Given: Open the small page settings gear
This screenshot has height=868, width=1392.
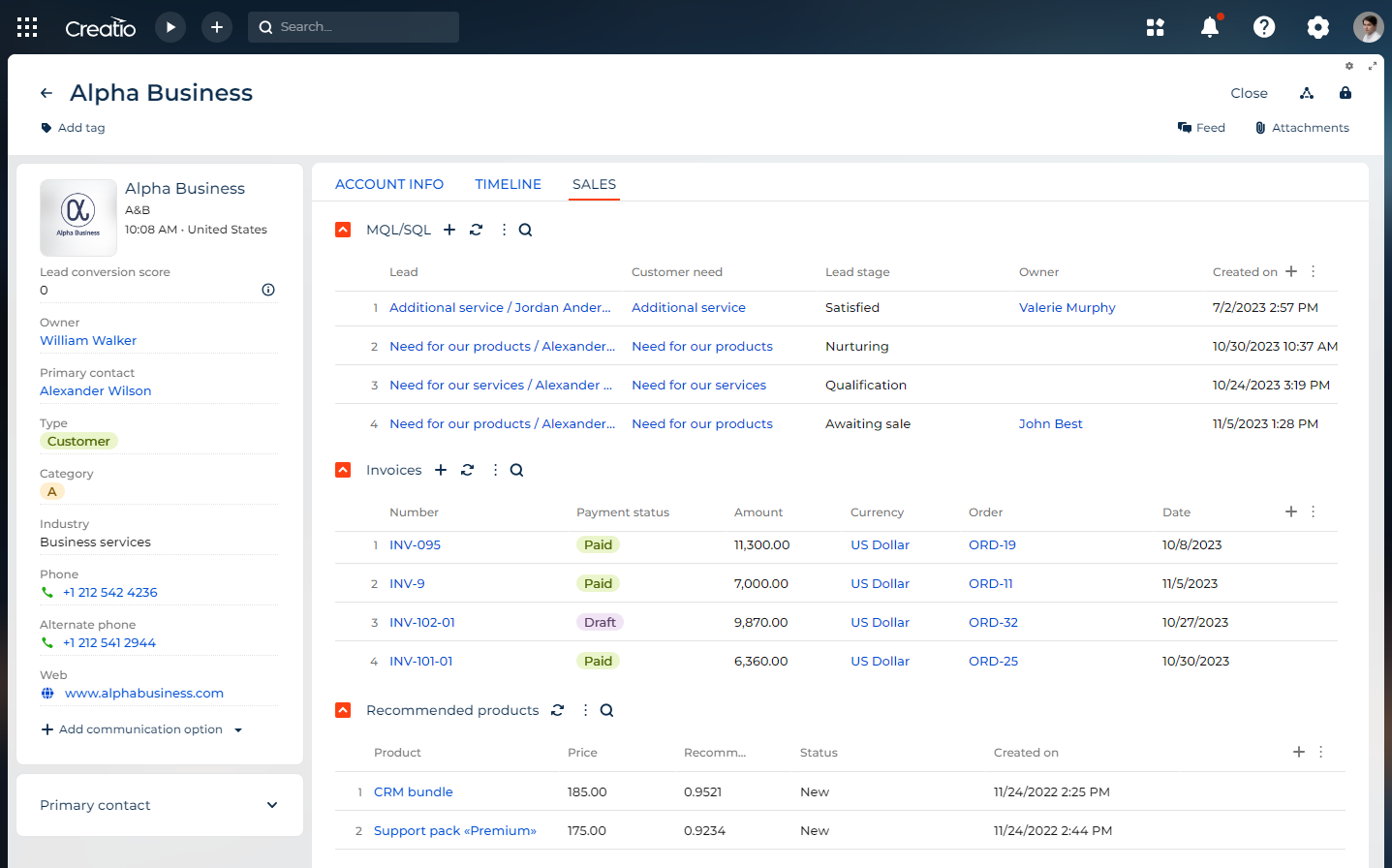Looking at the screenshot, I should pos(1349,66).
